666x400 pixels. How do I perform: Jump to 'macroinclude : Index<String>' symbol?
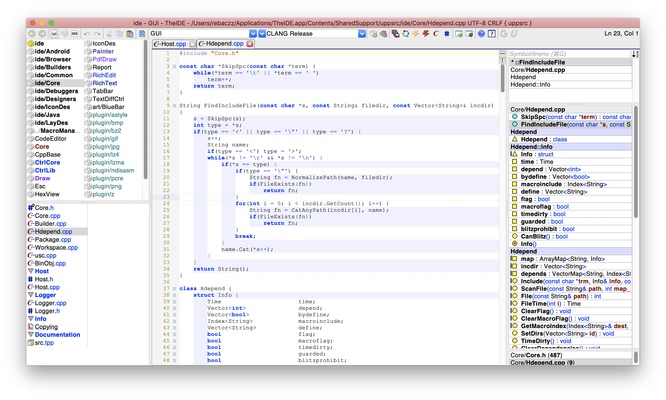click(x=571, y=184)
